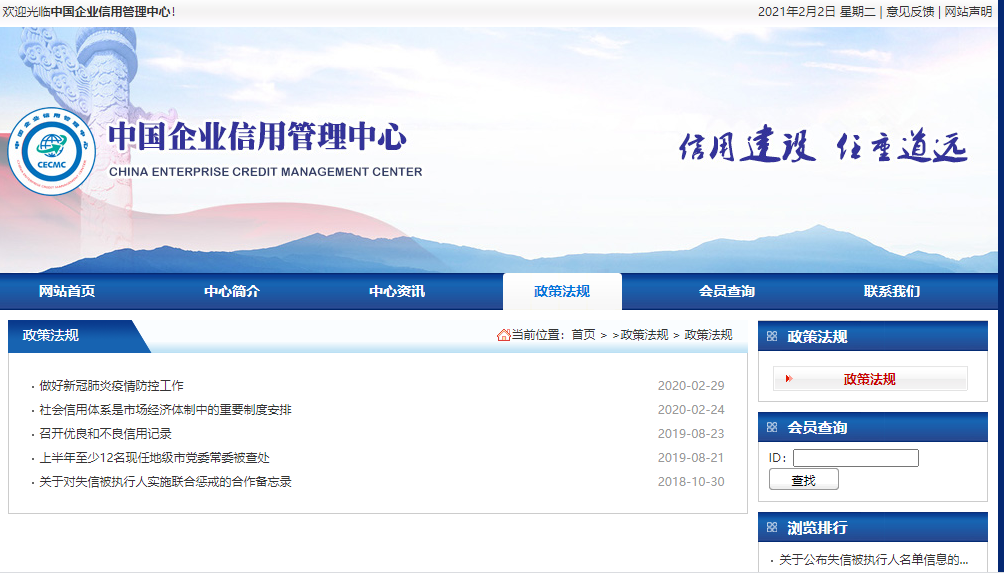Open article 关于对失信被执行人实施联合惩戒的合作备忘录
This screenshot has height=577, width=1004.
tap(165, 482)
